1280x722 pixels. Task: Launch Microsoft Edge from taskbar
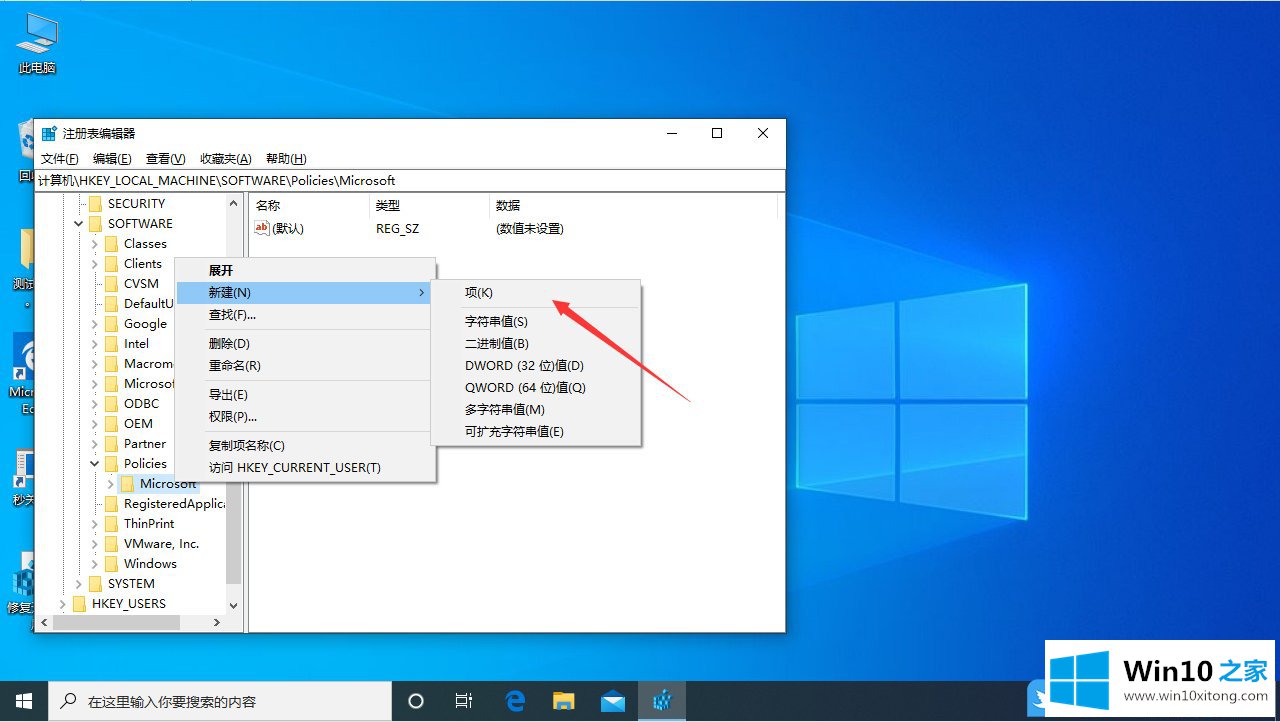(515, 701)
